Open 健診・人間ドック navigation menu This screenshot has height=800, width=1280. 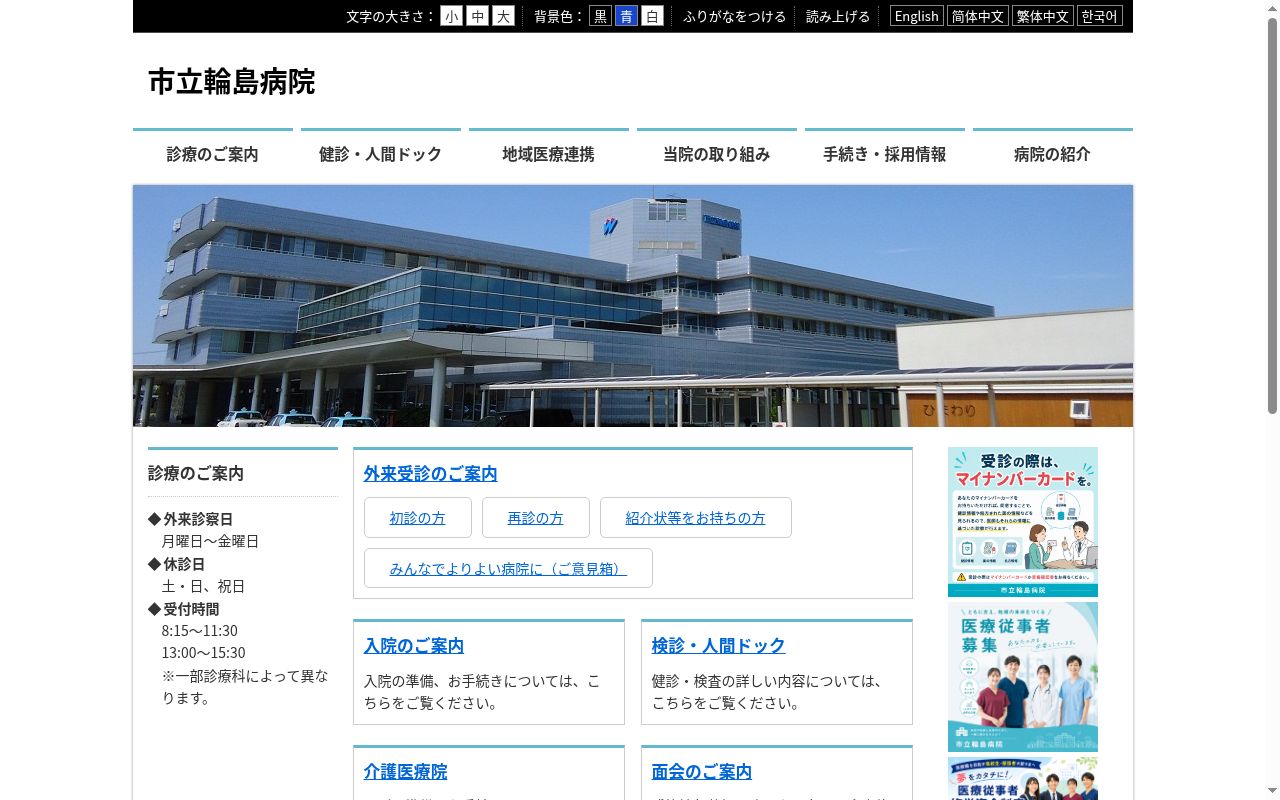(381, 154)
